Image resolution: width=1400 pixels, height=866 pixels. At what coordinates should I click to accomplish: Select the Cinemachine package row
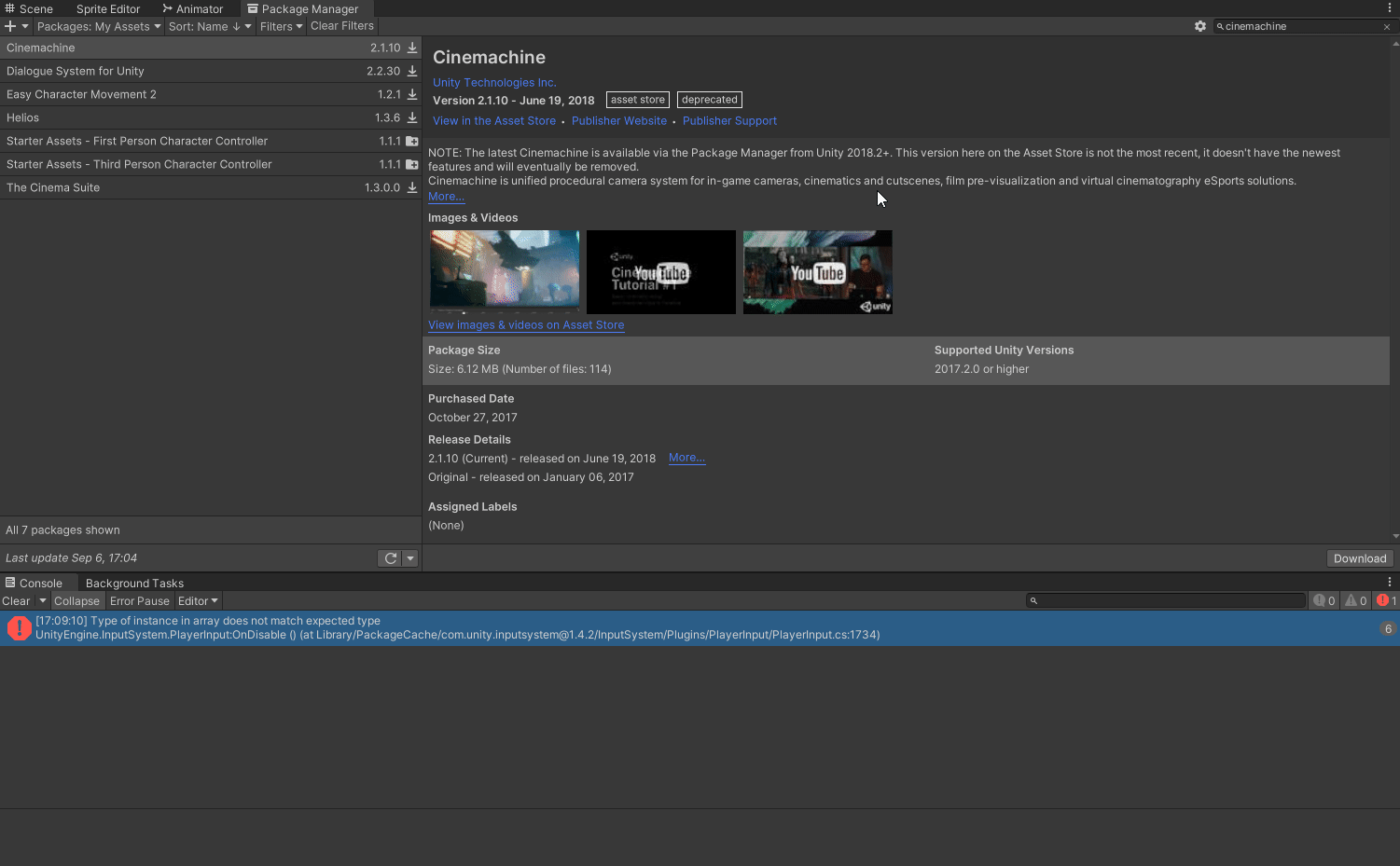(211, 48)
